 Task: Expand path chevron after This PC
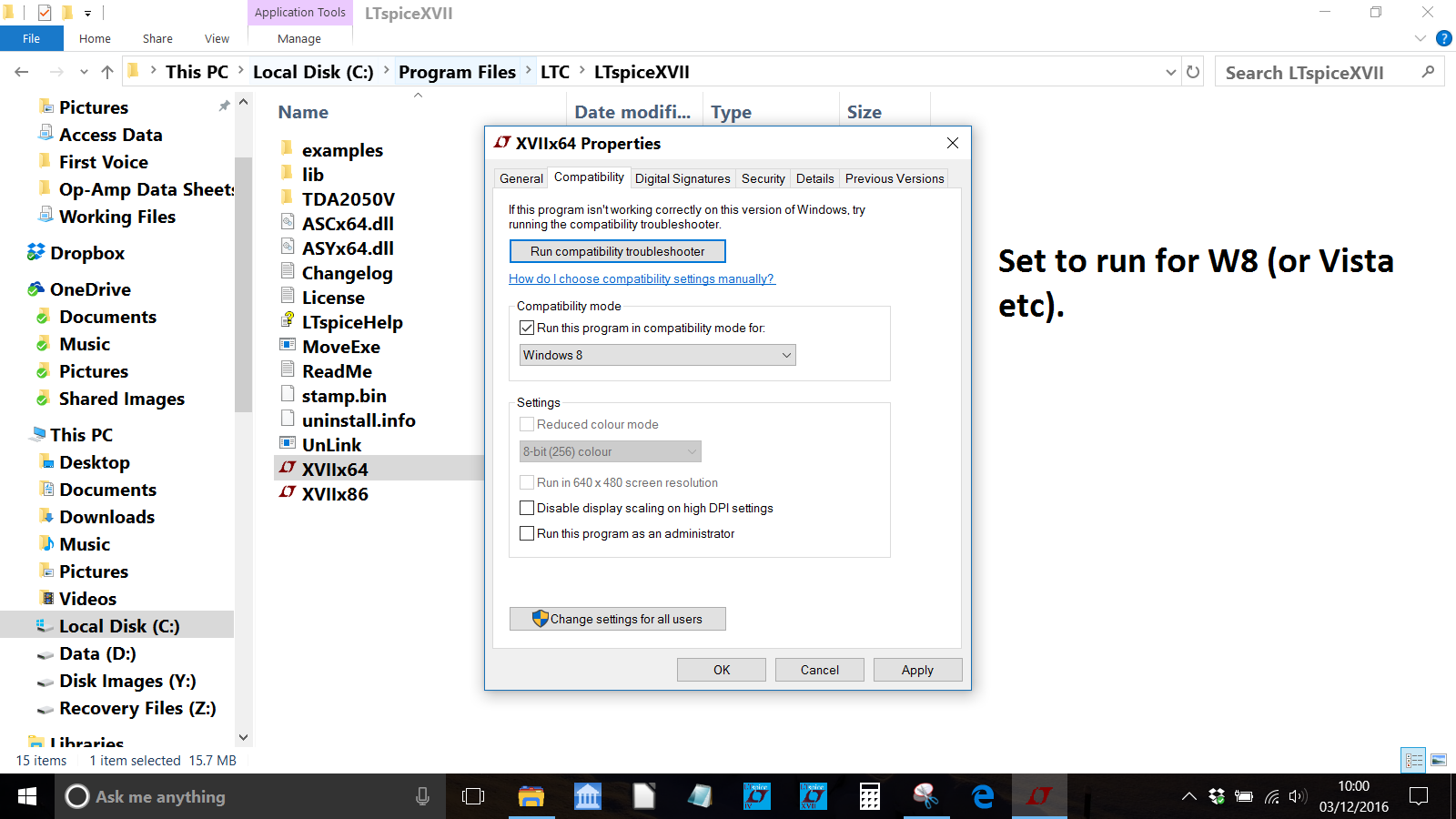coord(241,71)
